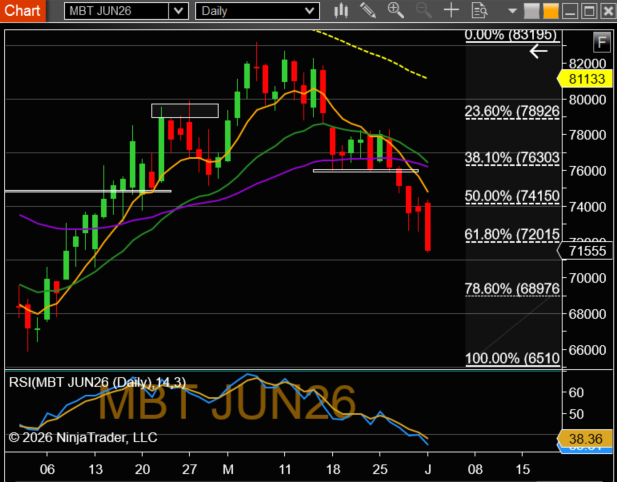Screen dimensions: 617x482
Task: Toggle the crosshair cursor tool
Action: point(451,11)
